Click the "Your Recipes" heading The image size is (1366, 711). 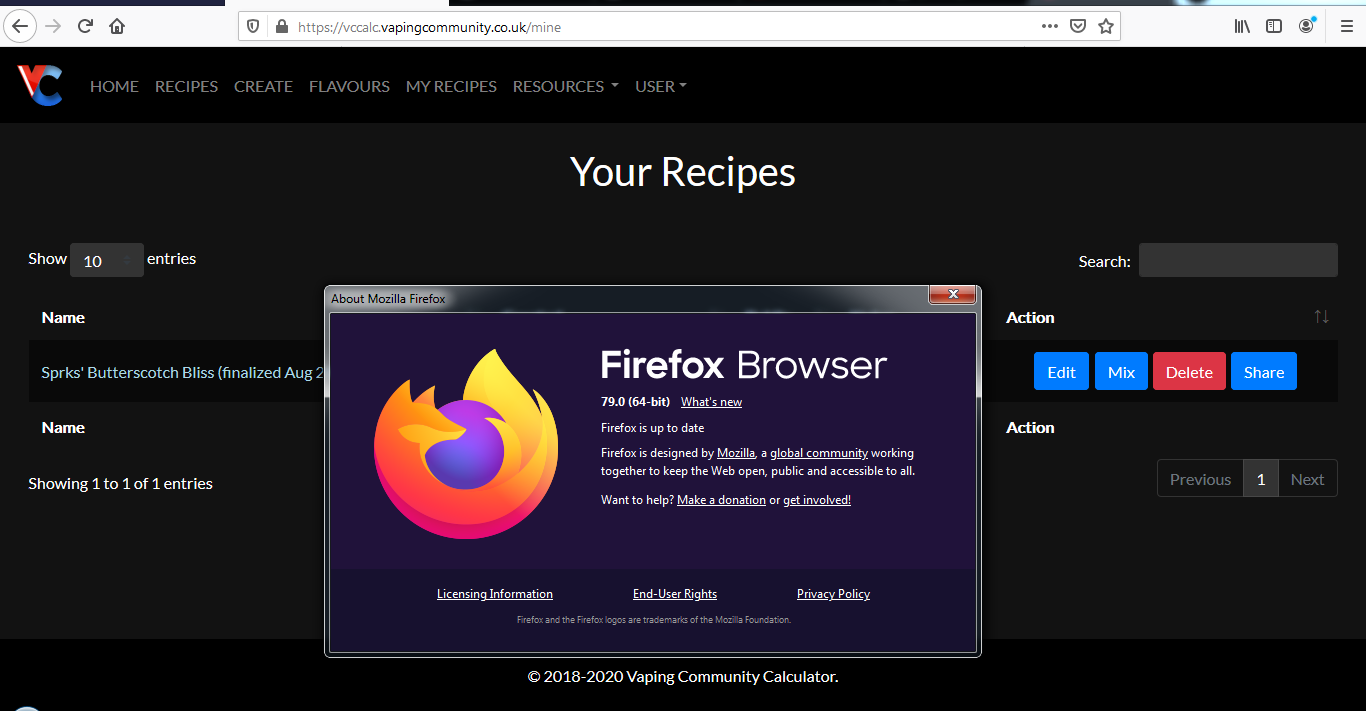point(683,172)
